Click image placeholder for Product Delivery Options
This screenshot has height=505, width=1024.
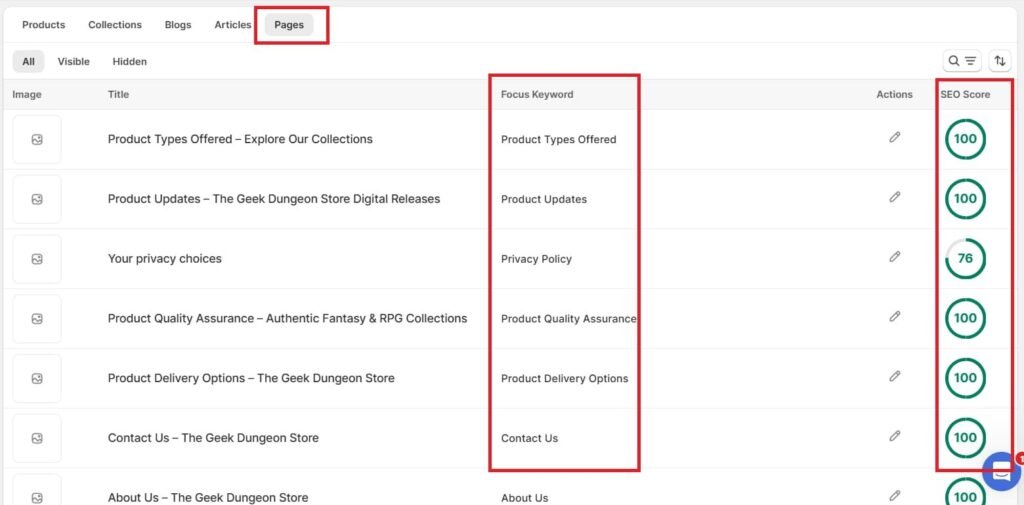[37, 378]
